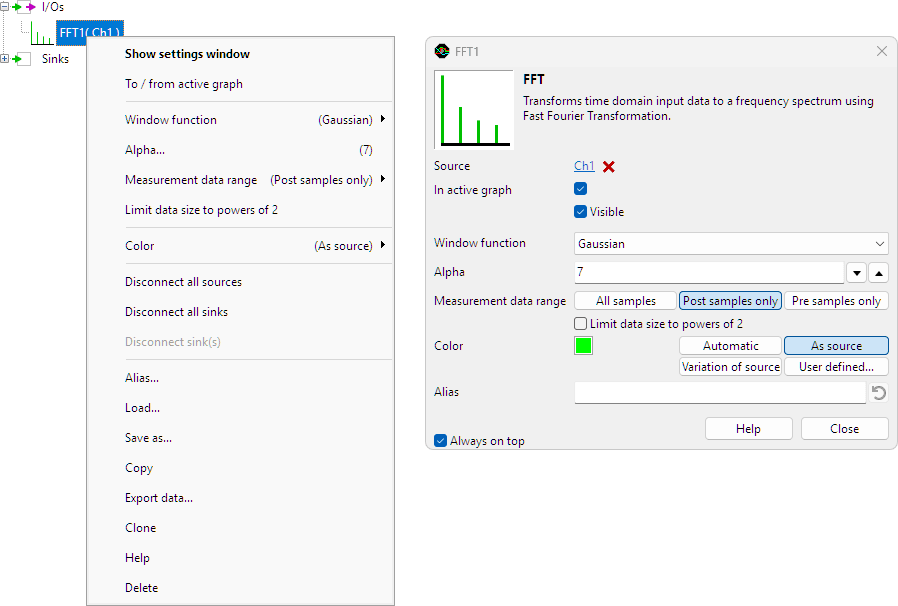Viewport: 898px width, 606px height.
Task: Click the Ch1 source link
Action: click(x=584, y=166)
